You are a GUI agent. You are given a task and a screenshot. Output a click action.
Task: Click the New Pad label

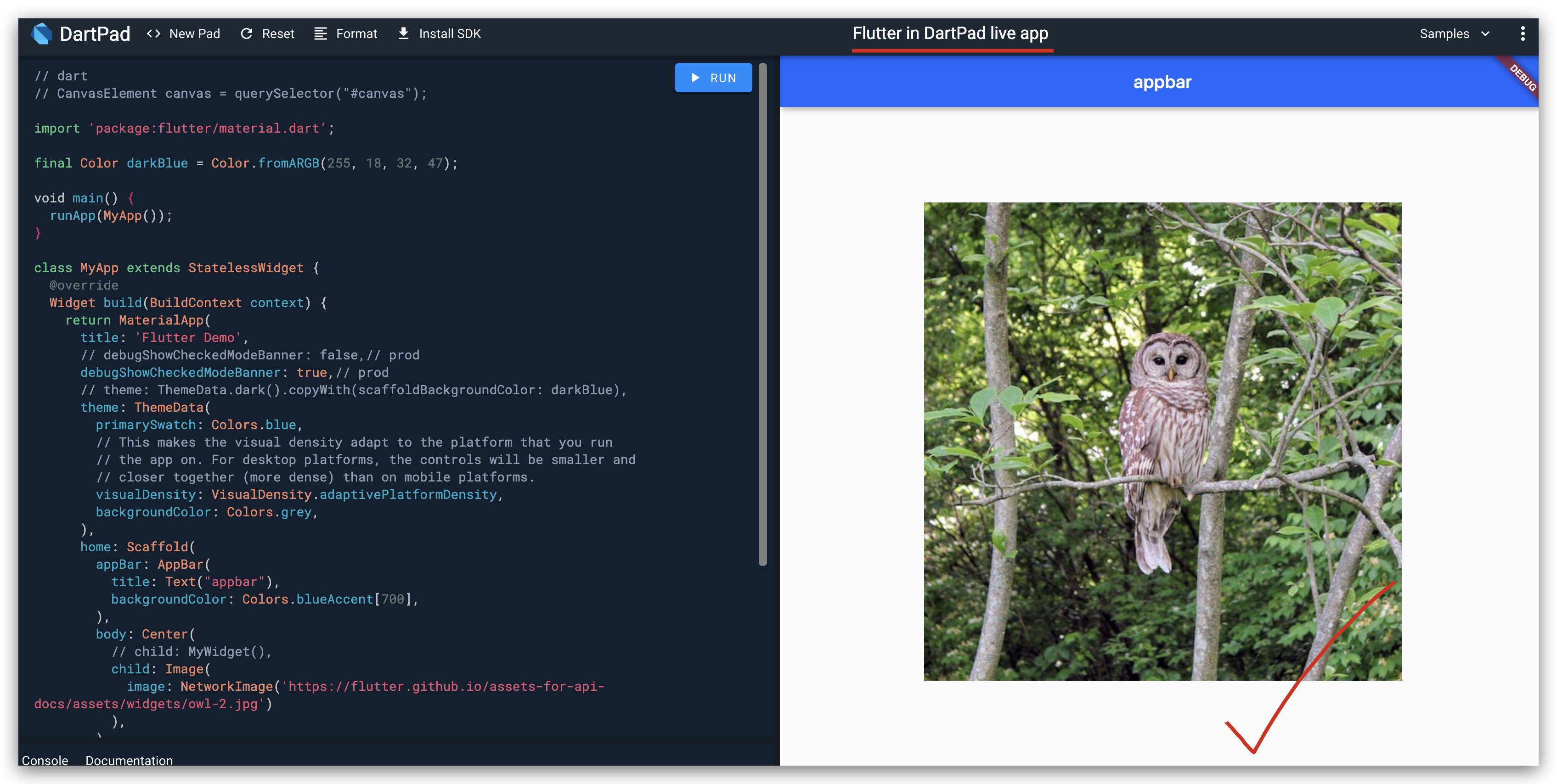[194, 34]
